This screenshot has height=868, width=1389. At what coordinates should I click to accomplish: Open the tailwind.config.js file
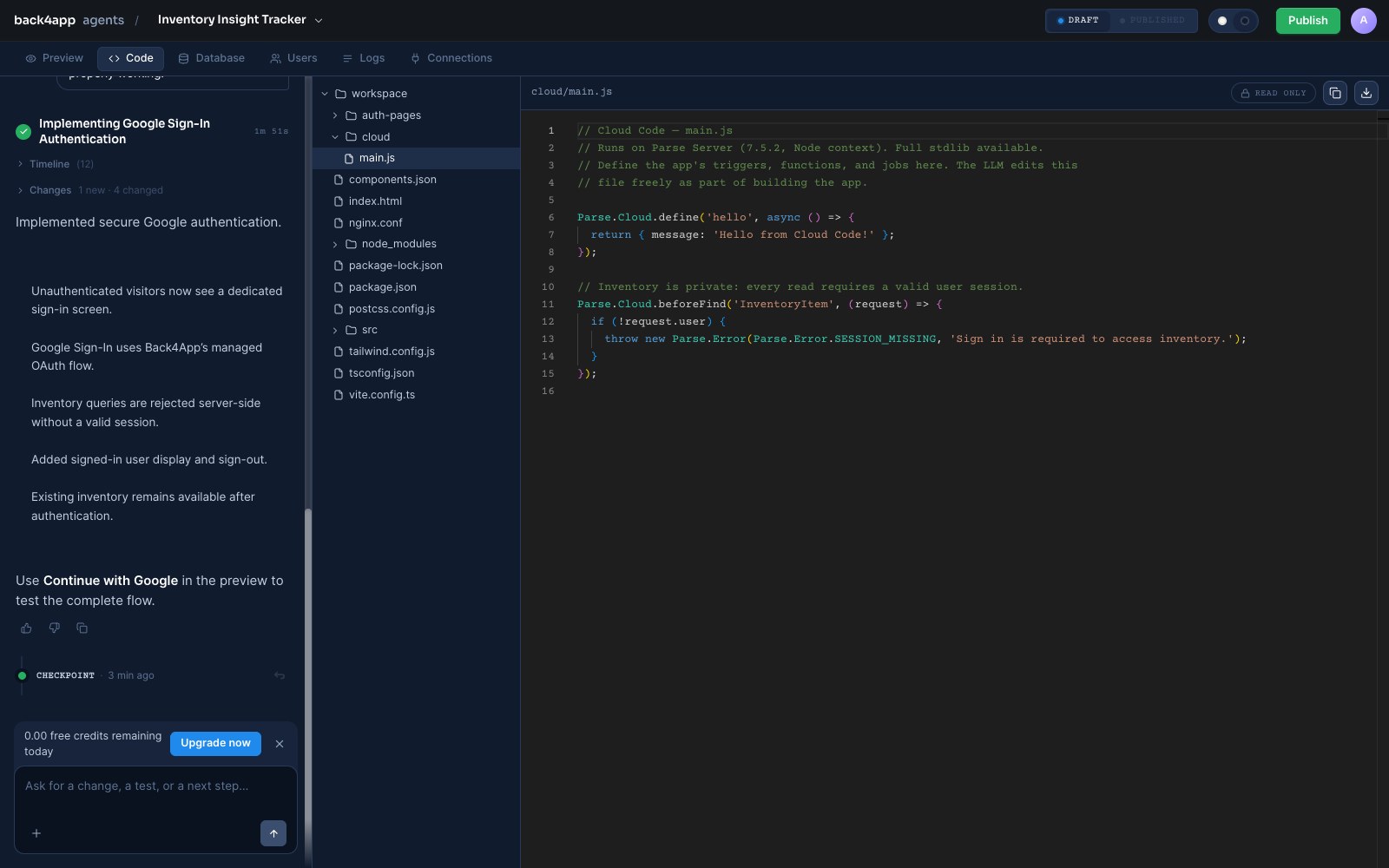tap(417, 352)
